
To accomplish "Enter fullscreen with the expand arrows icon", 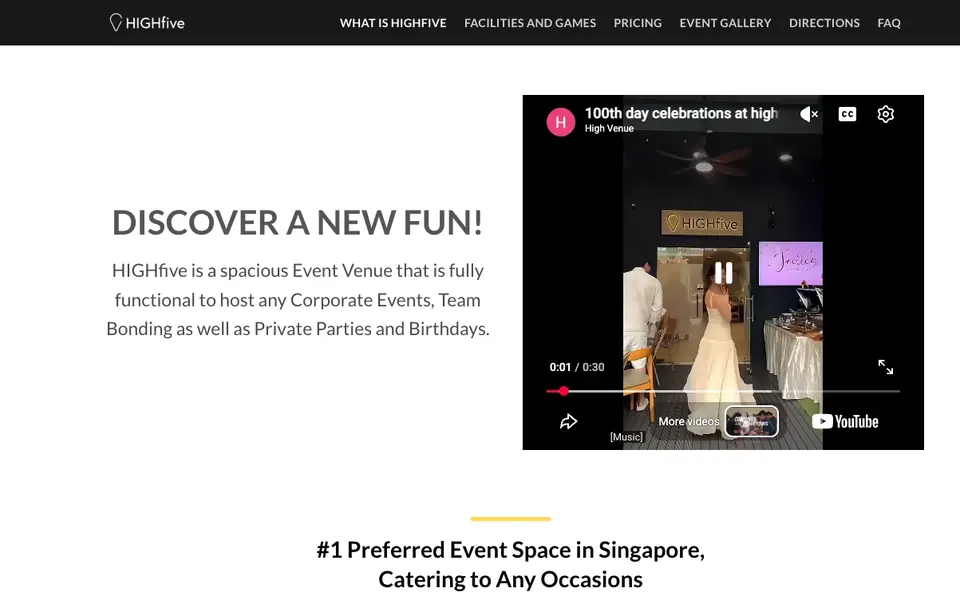I will (x=885, y=367).
